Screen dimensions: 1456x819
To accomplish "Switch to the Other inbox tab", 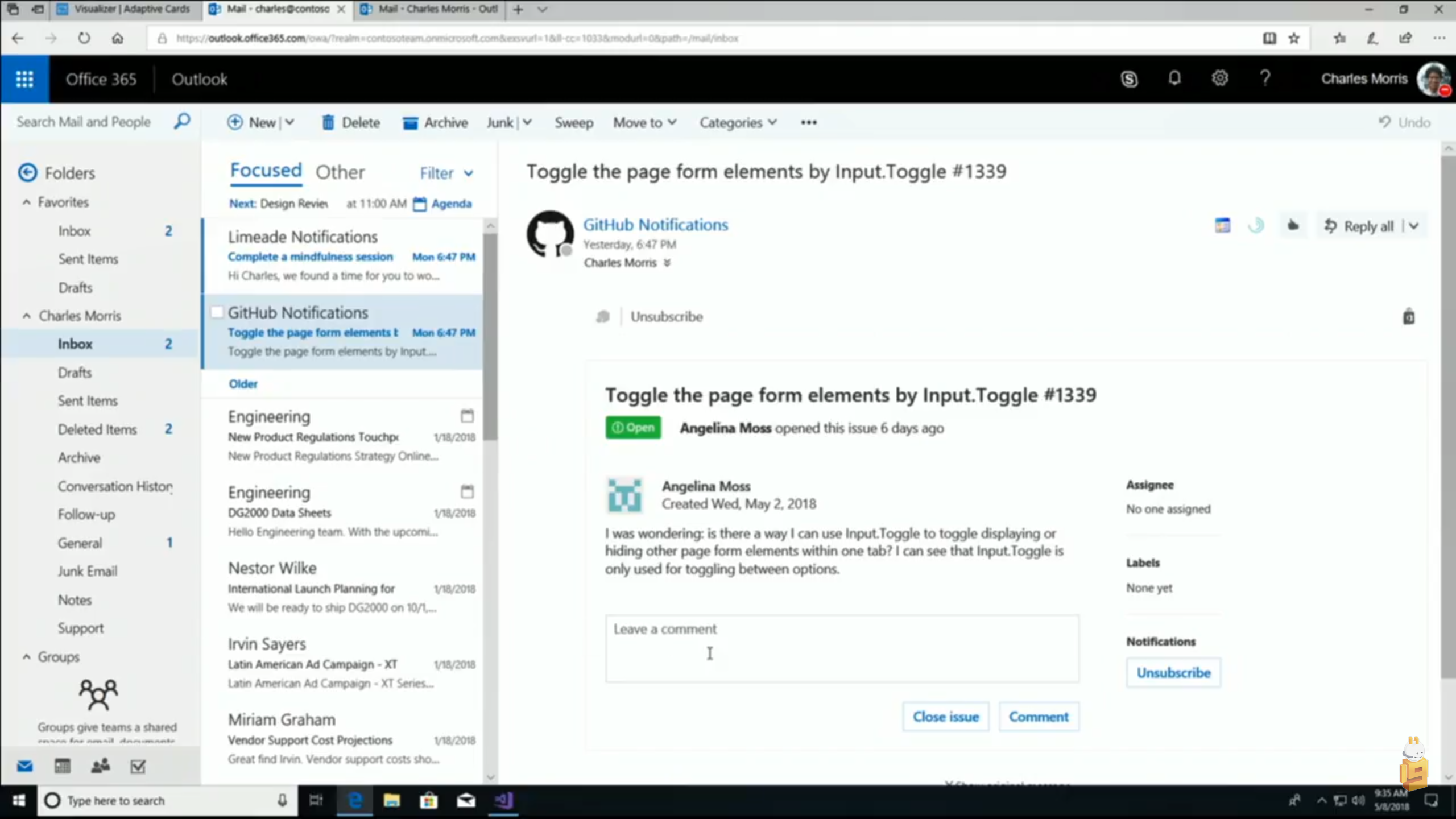I will click(x=340, y=172).
